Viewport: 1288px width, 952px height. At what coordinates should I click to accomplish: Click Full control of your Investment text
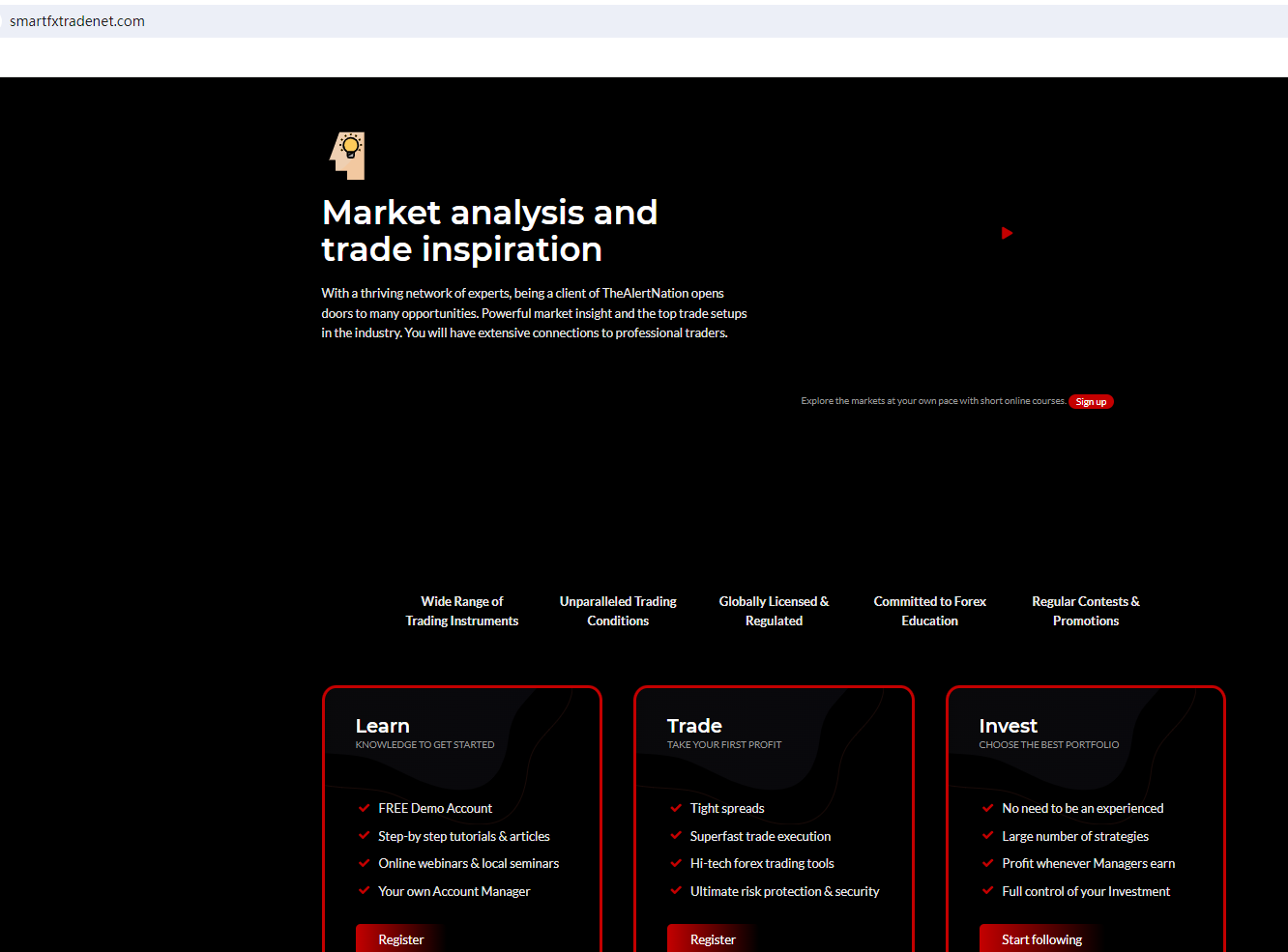[1086, 891]
